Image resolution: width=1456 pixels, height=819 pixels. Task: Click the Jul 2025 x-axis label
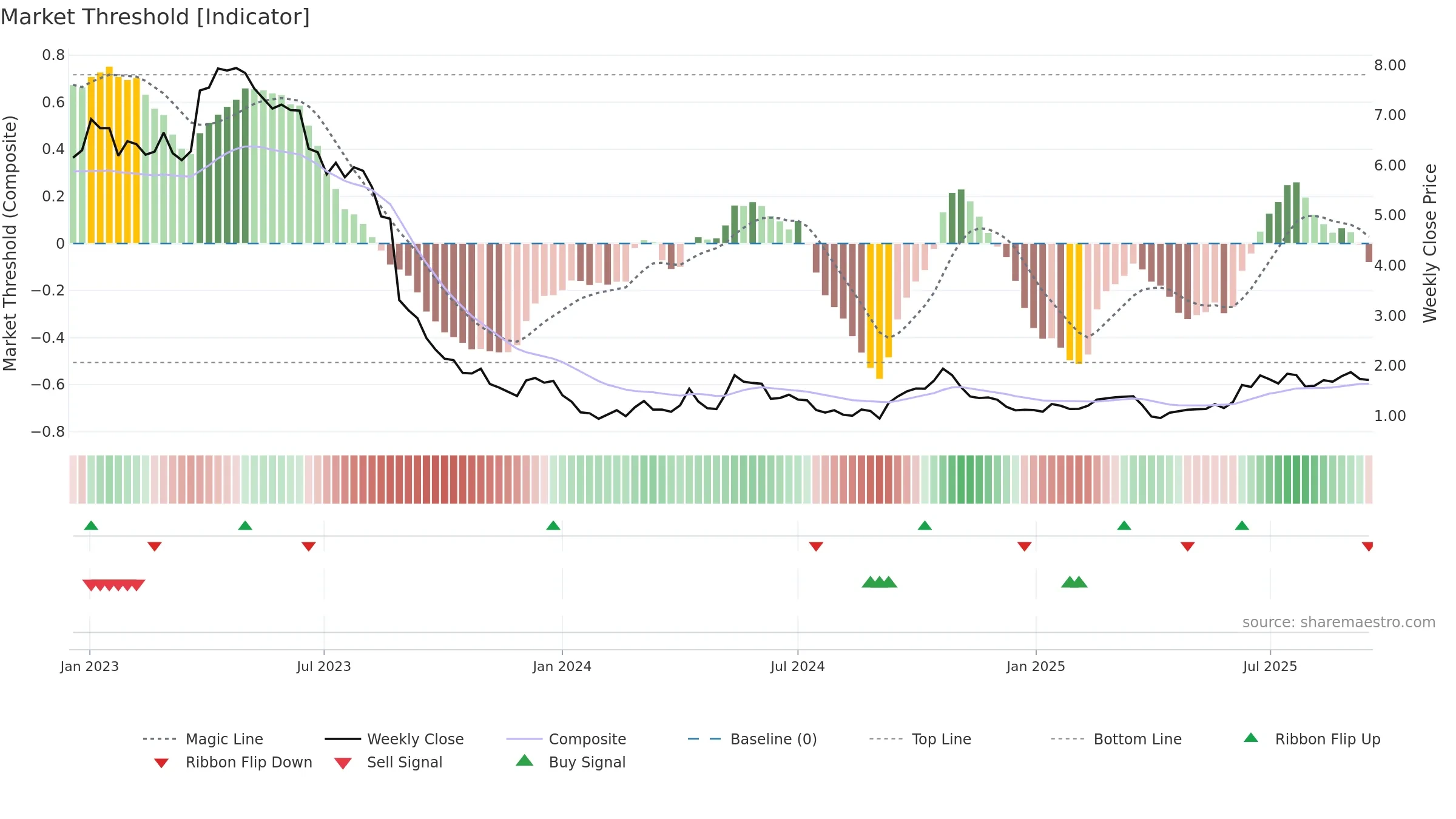pyautogui.click(x=1270, y=666)
